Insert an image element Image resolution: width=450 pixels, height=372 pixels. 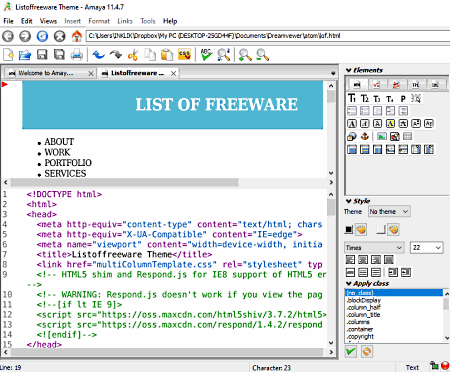pos(382,136)
